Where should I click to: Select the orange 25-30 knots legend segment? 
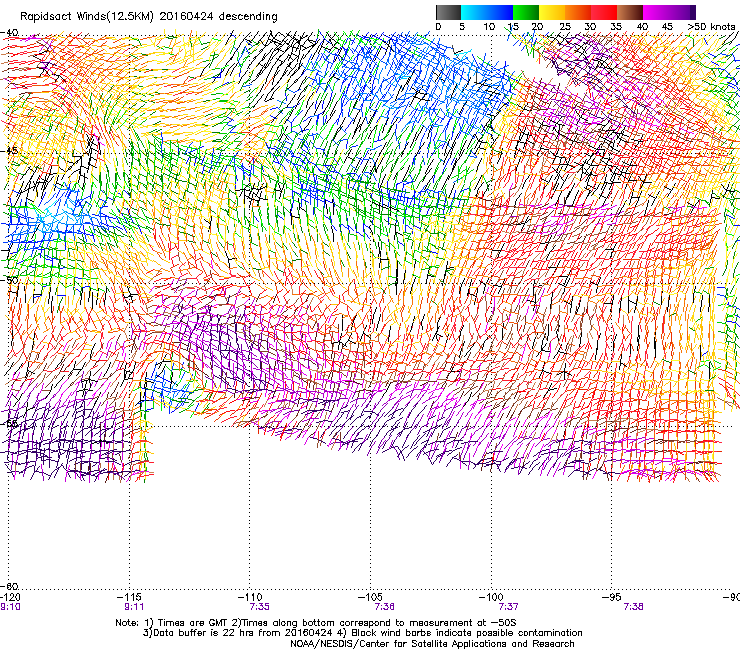(578, 12)
